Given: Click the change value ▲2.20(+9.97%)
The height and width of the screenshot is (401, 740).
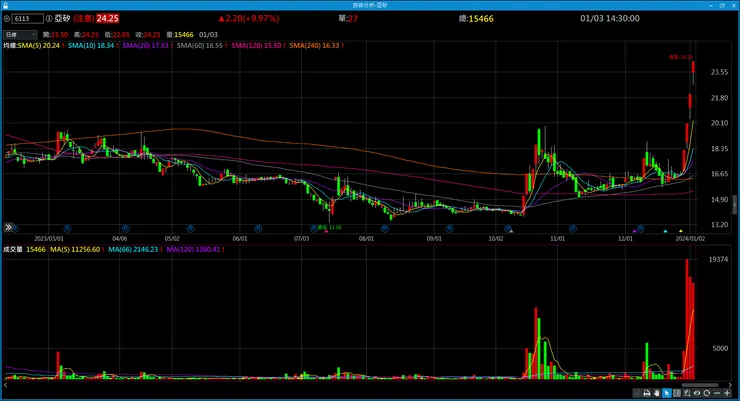Looking at the screenshot, I should click(x=249, y=19).
